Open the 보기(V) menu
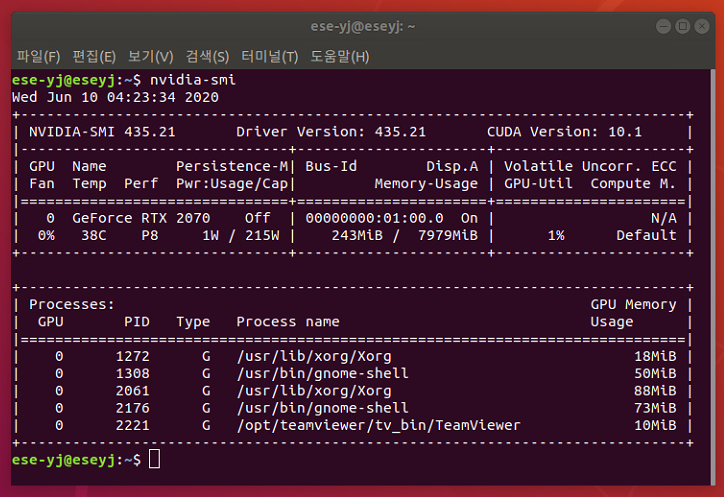Viewport: 724px width, 497px height. click(151, 56)
